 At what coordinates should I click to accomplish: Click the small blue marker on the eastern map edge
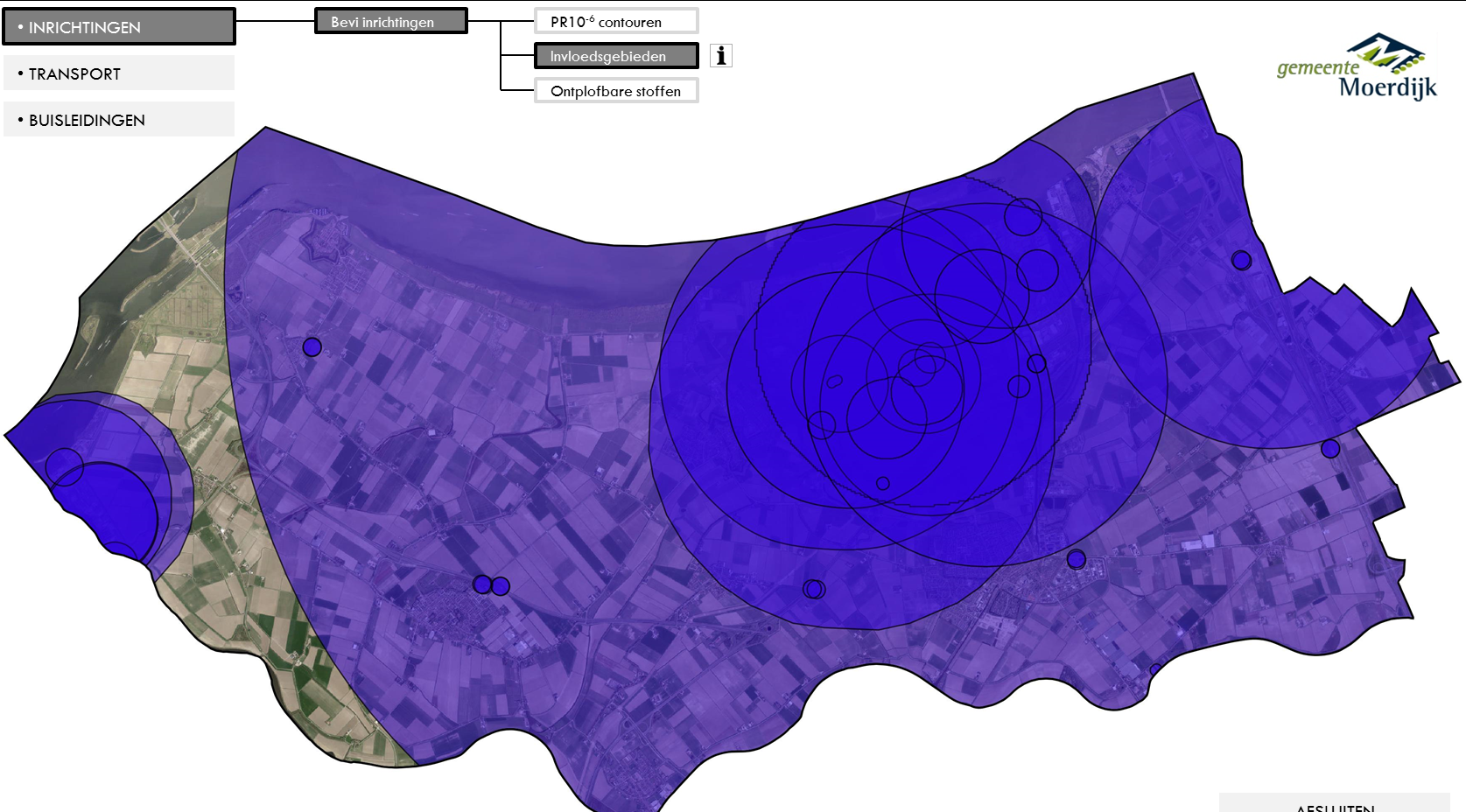(x=1329, y=450)
